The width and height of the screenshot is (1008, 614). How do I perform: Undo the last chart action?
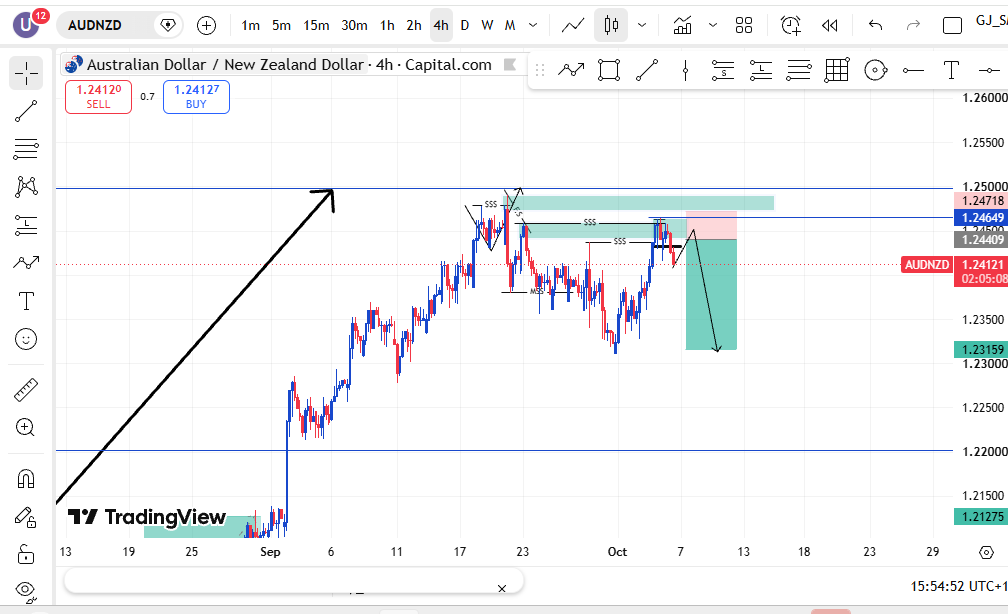875,25
